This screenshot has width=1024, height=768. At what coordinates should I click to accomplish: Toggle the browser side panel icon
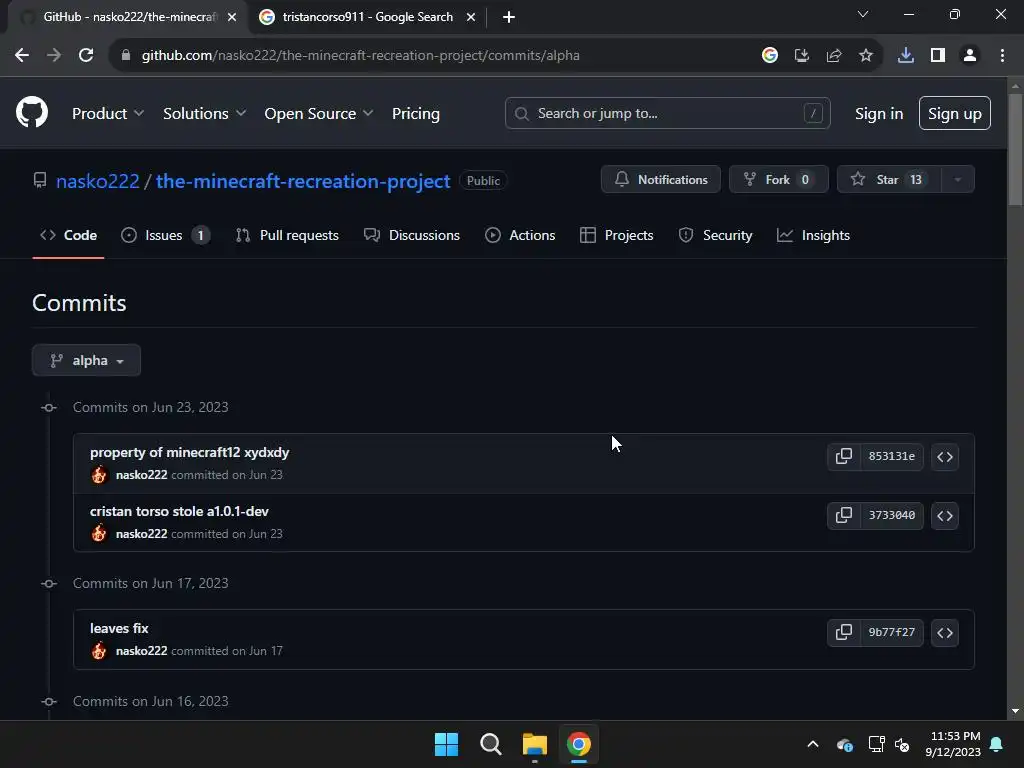938,56
